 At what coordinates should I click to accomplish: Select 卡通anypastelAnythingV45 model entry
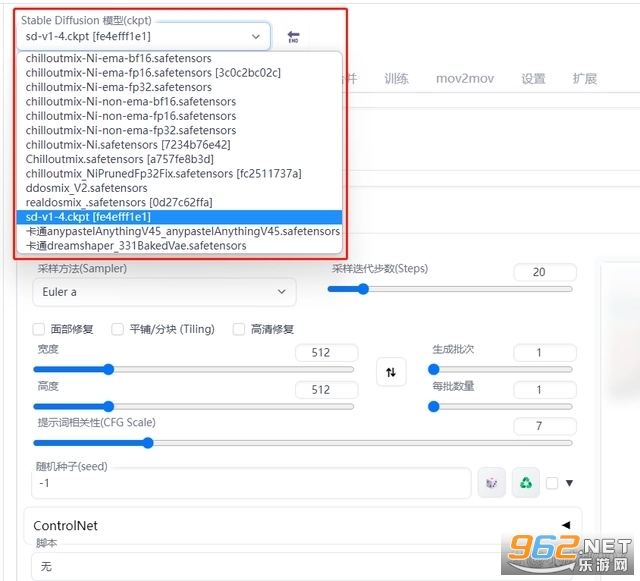[179, 231]
